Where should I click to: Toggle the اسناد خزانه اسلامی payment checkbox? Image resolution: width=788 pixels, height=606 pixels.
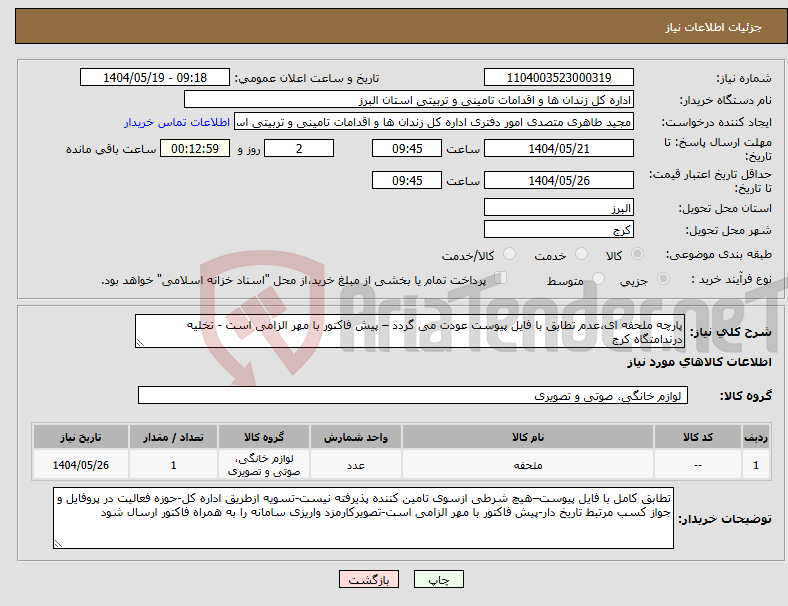501,278
